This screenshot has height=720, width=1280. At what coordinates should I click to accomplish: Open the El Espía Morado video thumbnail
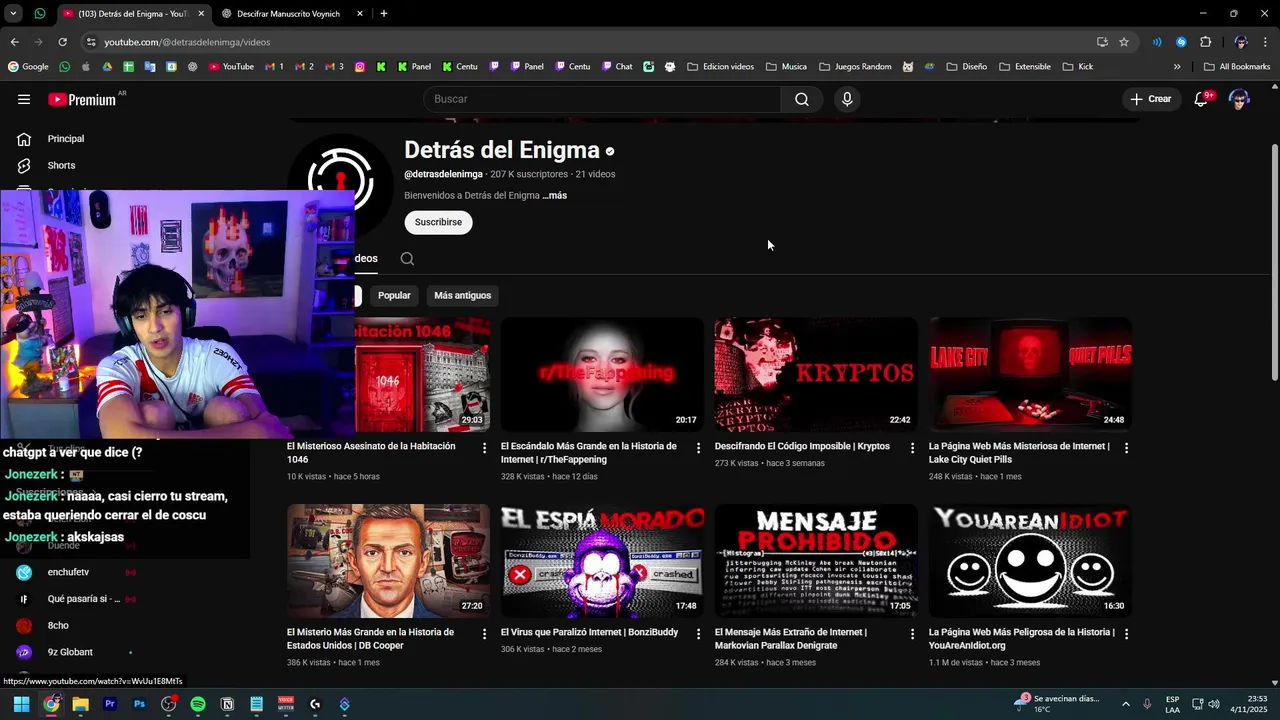click(602, 560)
